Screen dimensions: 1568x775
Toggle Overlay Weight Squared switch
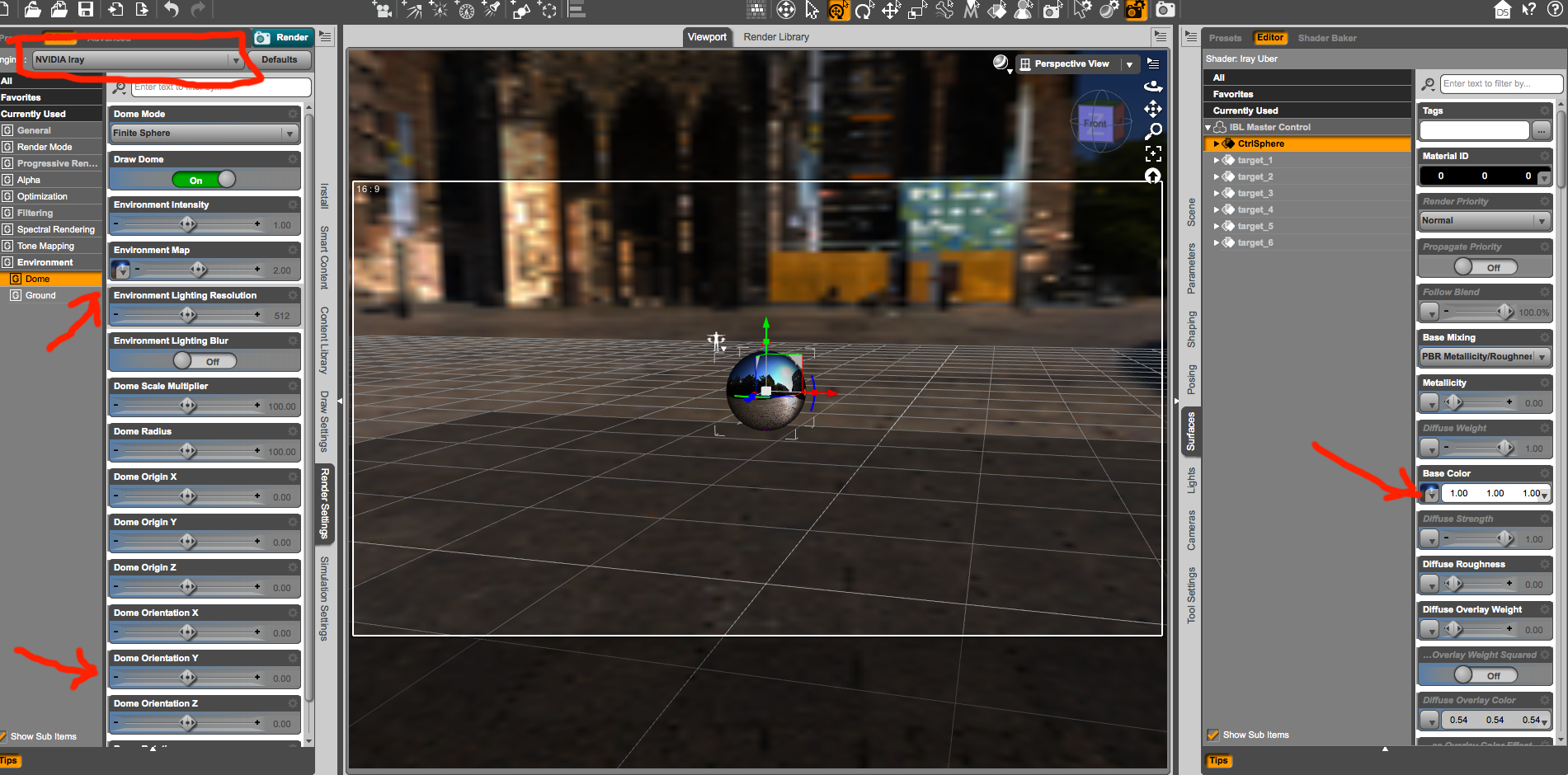pyautogui.click(x=1486, y=675)
